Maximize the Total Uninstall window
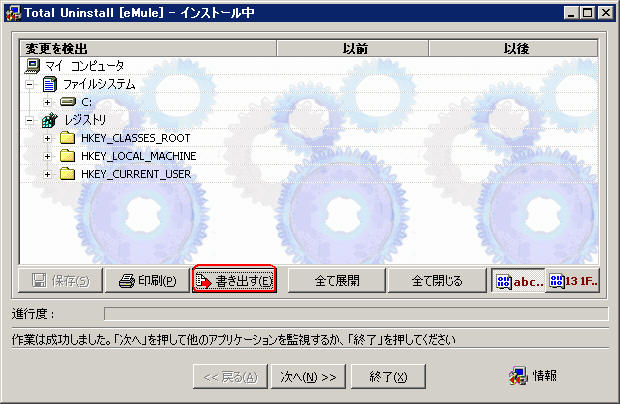Viewport: 620px width, 404px height. click(x=588, y=13)
